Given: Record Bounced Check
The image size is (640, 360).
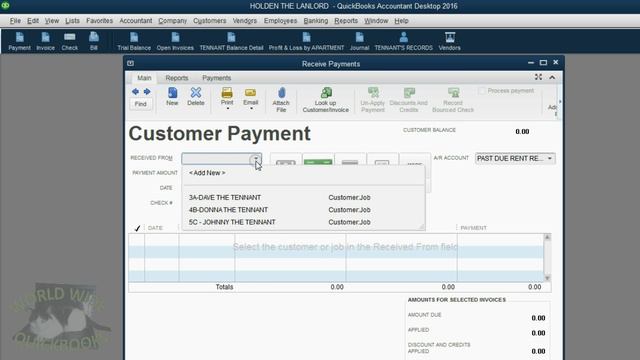Looking at the screenshot, I should 453,100.
